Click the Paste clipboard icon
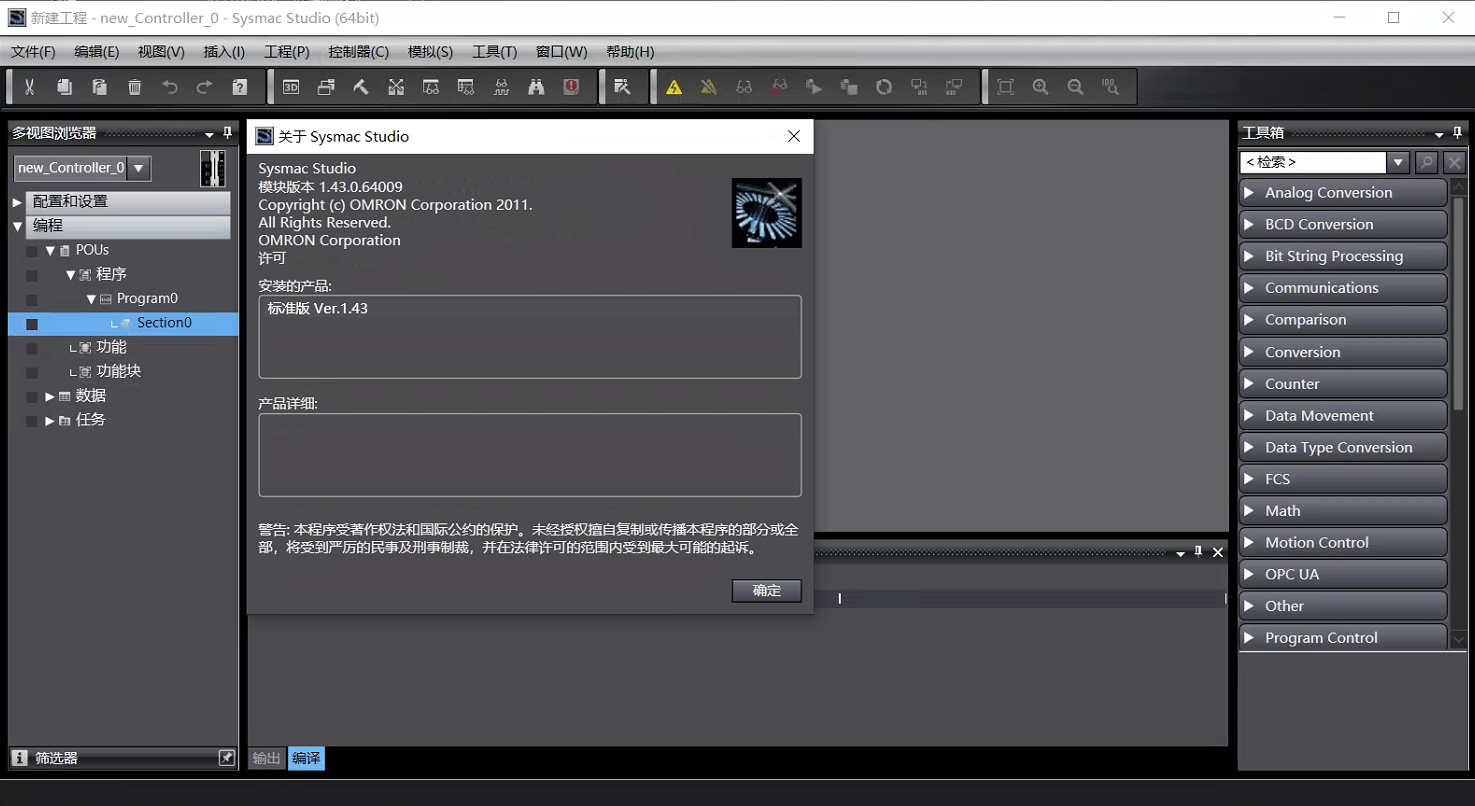Screen dimensions: 1475x806 pyautogui.click(x=99, y=87)
